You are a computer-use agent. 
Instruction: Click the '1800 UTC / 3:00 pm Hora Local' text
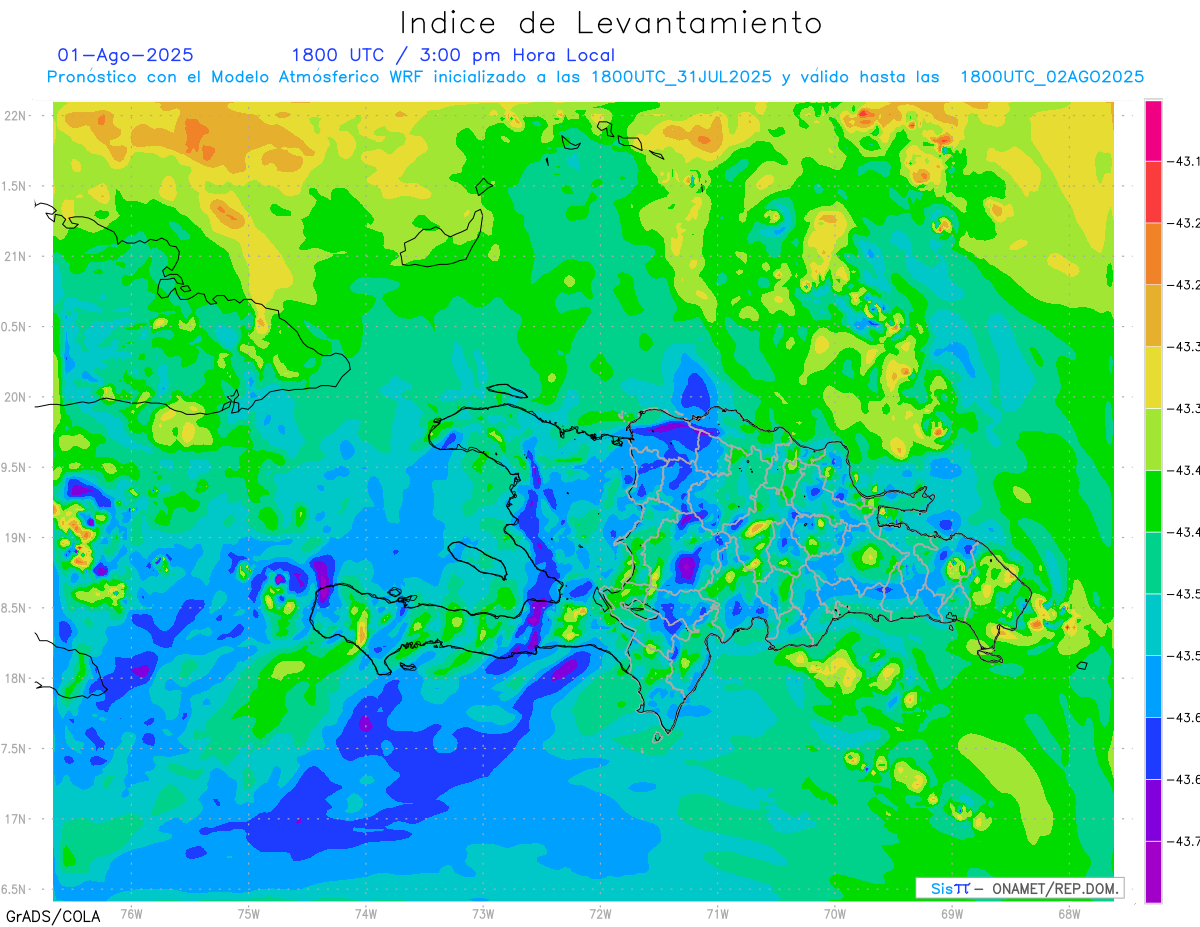[x=453, y=55]
